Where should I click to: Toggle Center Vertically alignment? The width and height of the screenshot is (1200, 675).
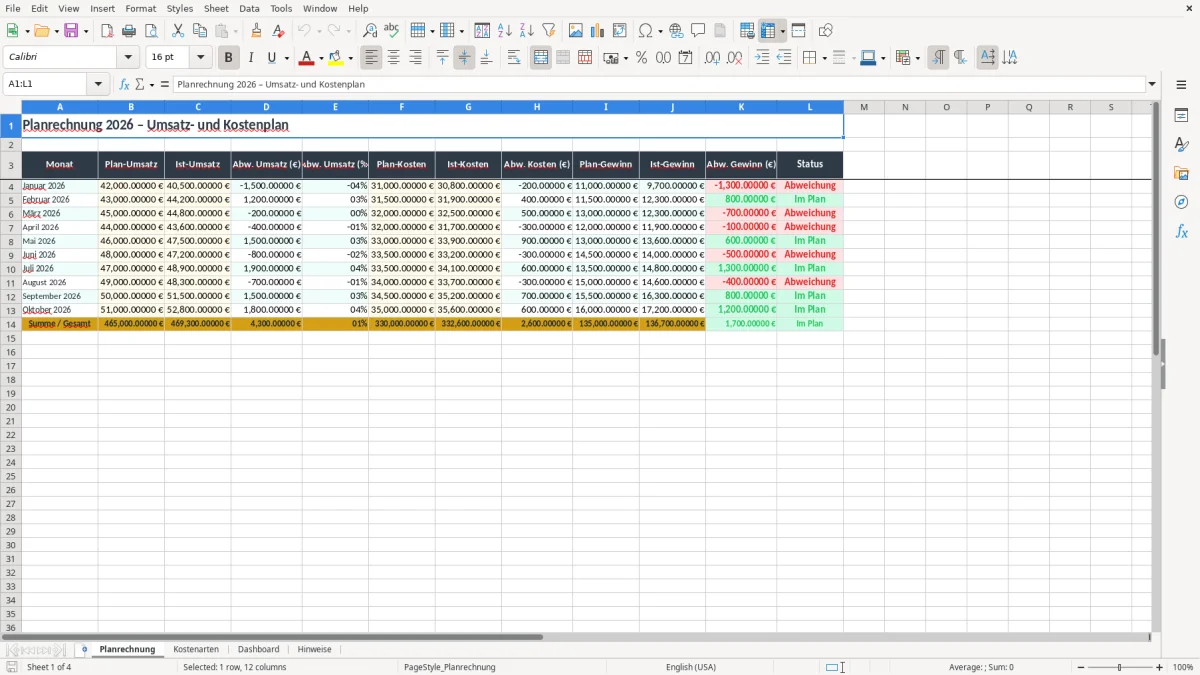pos(464,58)
